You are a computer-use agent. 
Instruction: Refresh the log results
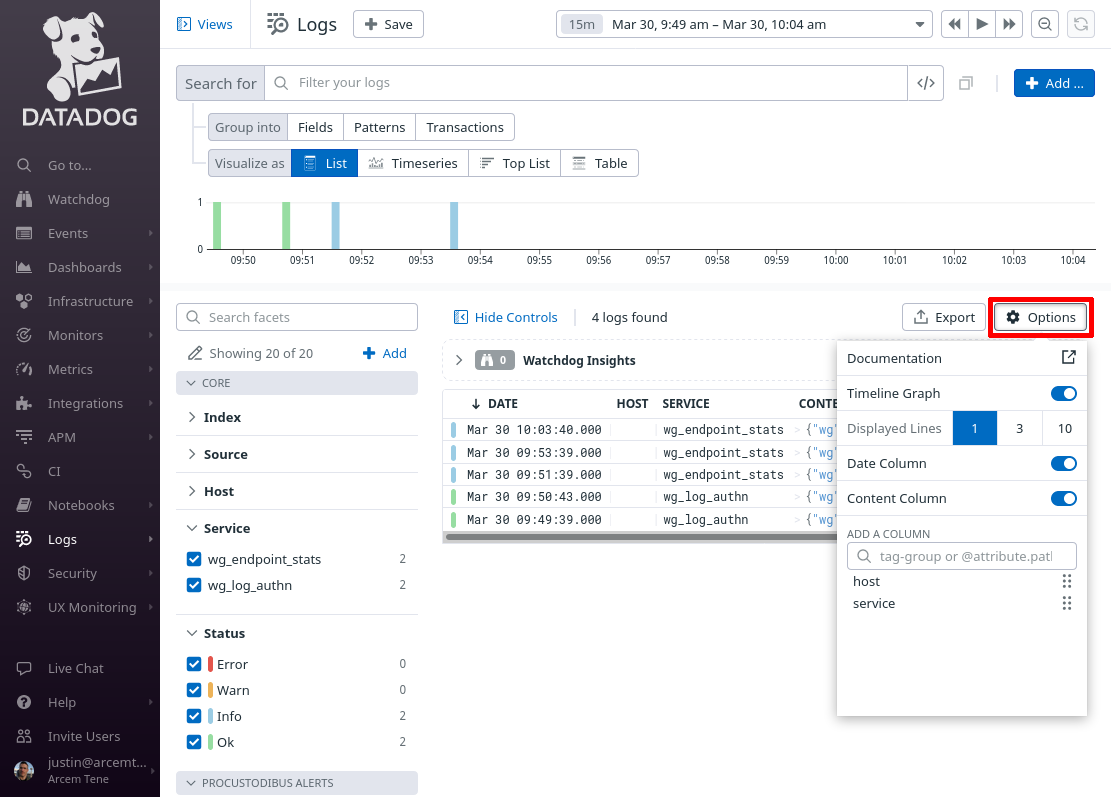point(1081,24)
